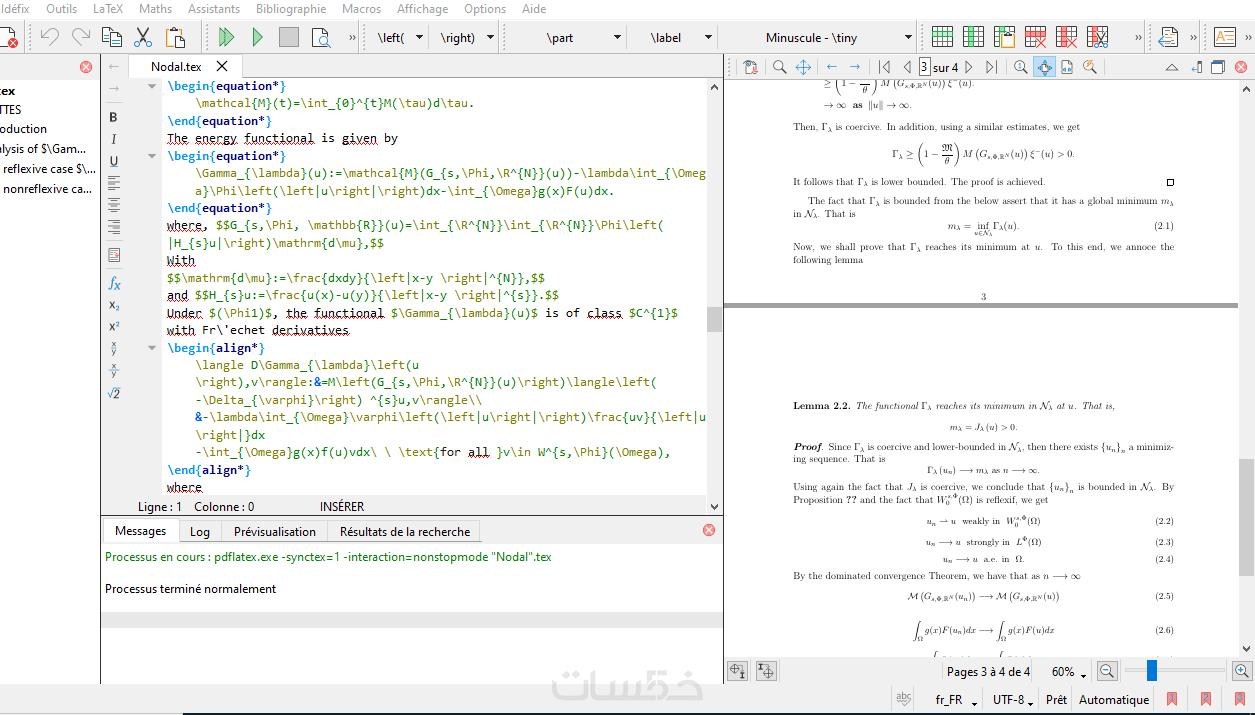Zoom in PDF with plus magnifier
The height and width of the screenshot is (715, 1255).
[x=1241, y=672]
